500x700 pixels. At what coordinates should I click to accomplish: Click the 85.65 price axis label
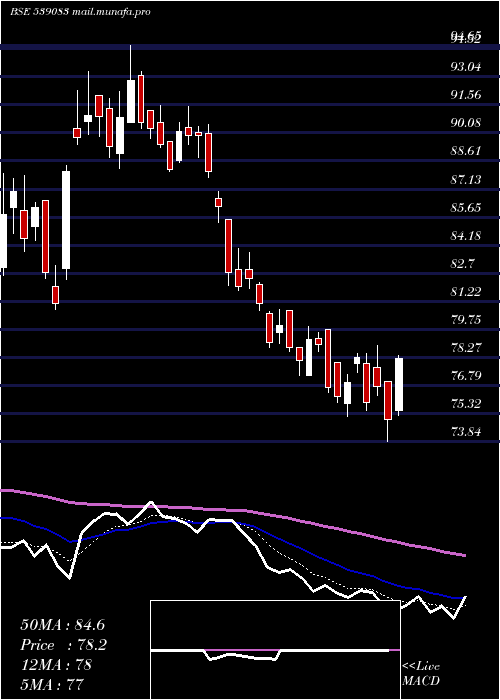[466, 208]
